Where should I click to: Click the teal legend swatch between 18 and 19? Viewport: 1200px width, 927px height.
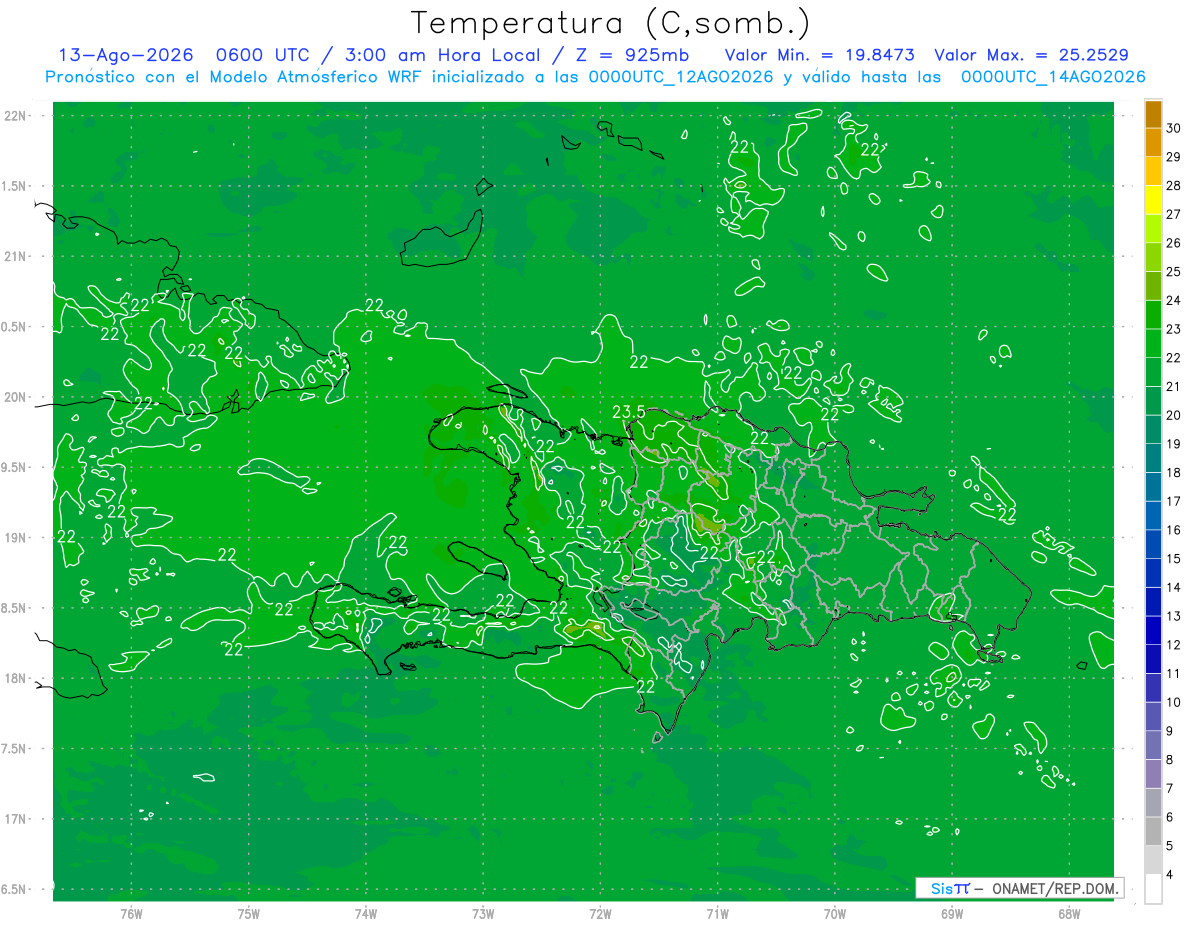pos(1153,458)
